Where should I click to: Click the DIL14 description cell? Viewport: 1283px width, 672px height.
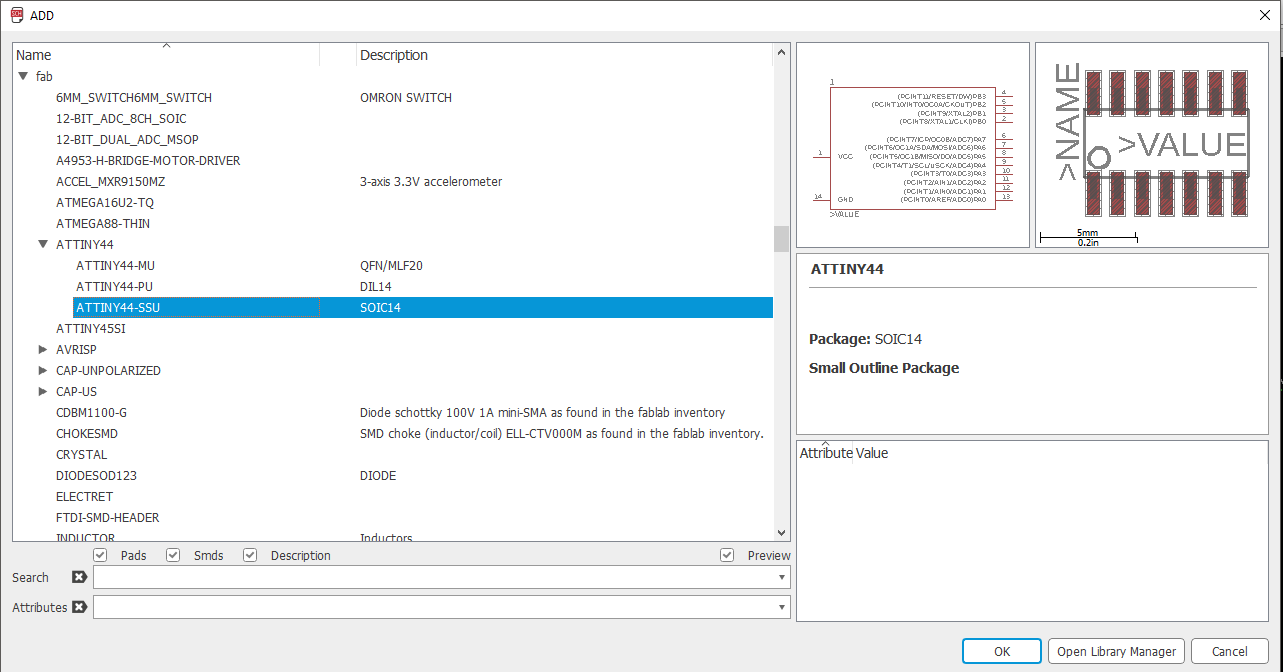(x=376, y=286)
